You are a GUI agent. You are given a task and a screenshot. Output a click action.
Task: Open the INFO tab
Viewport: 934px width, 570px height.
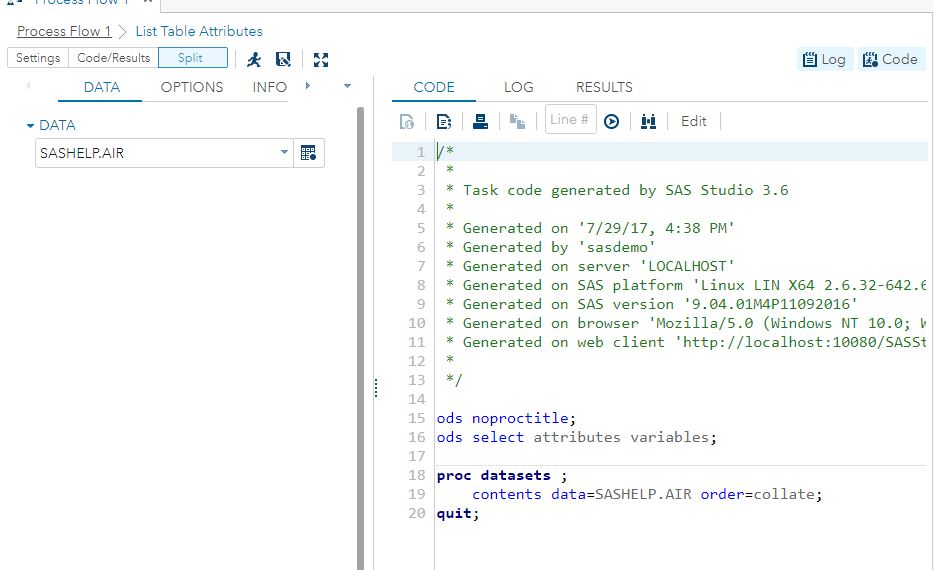269,88
